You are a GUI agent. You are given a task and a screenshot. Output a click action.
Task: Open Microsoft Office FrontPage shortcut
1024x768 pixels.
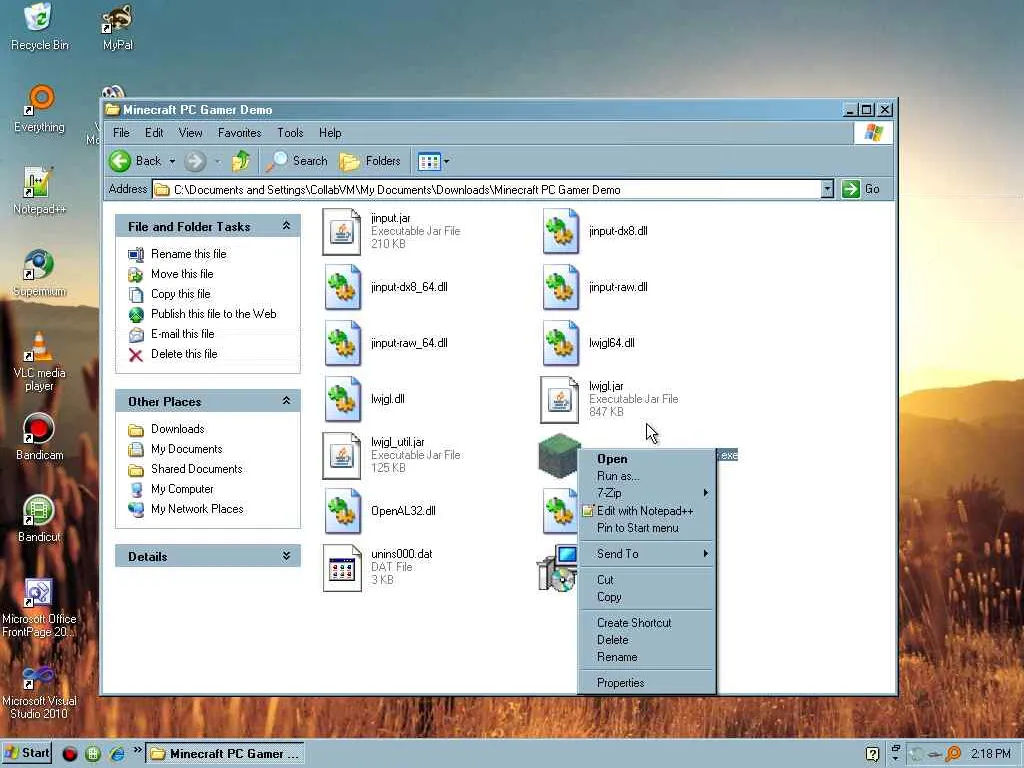tap(39, 608)
